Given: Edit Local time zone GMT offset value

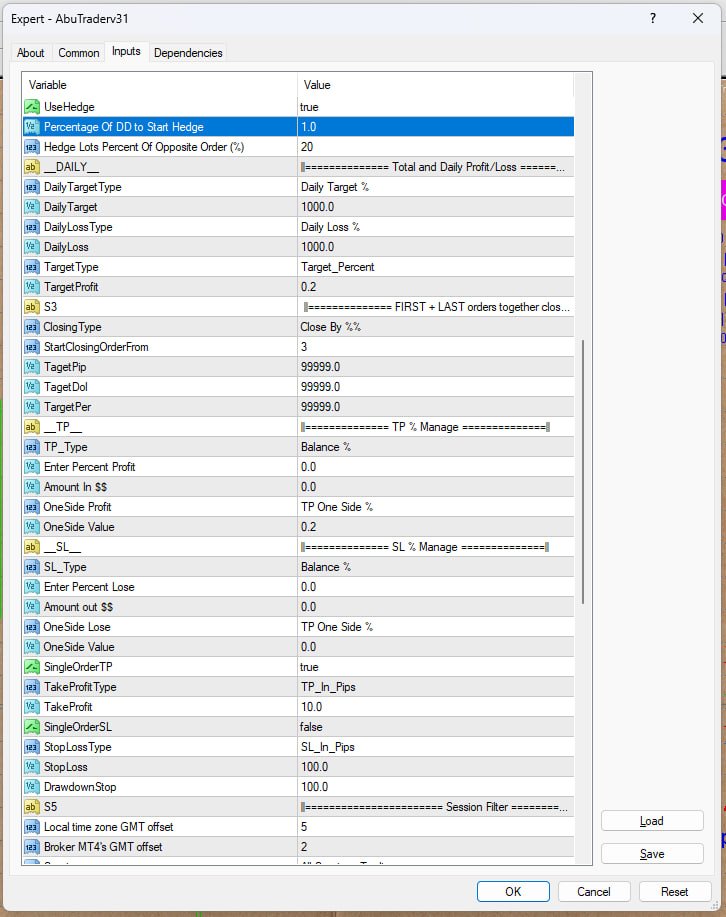Looking at the screenshot, I should (436, 827).
